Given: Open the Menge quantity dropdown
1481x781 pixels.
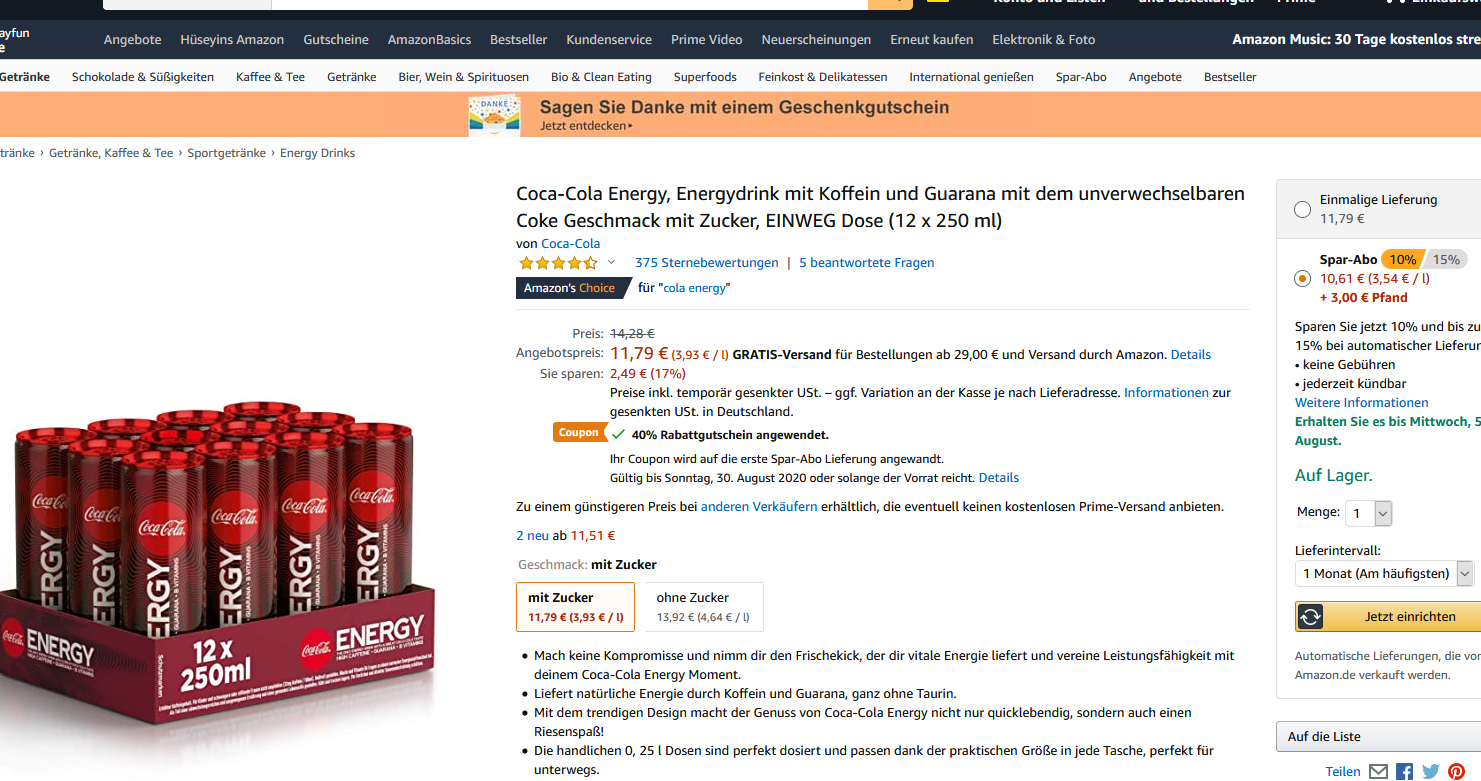Looking at the screenshot, I should coord(1368,514).
